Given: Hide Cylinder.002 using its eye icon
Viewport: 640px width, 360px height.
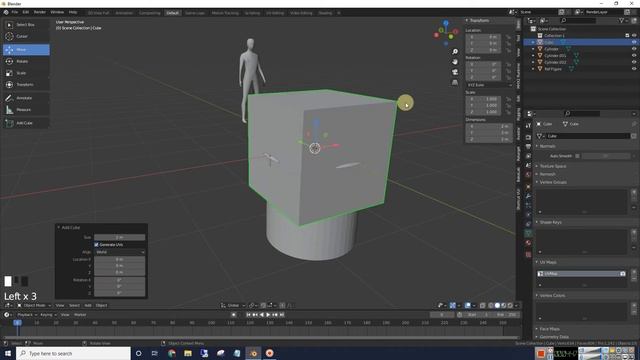Looking at the screenshot, I should click(x=634, y=62).
